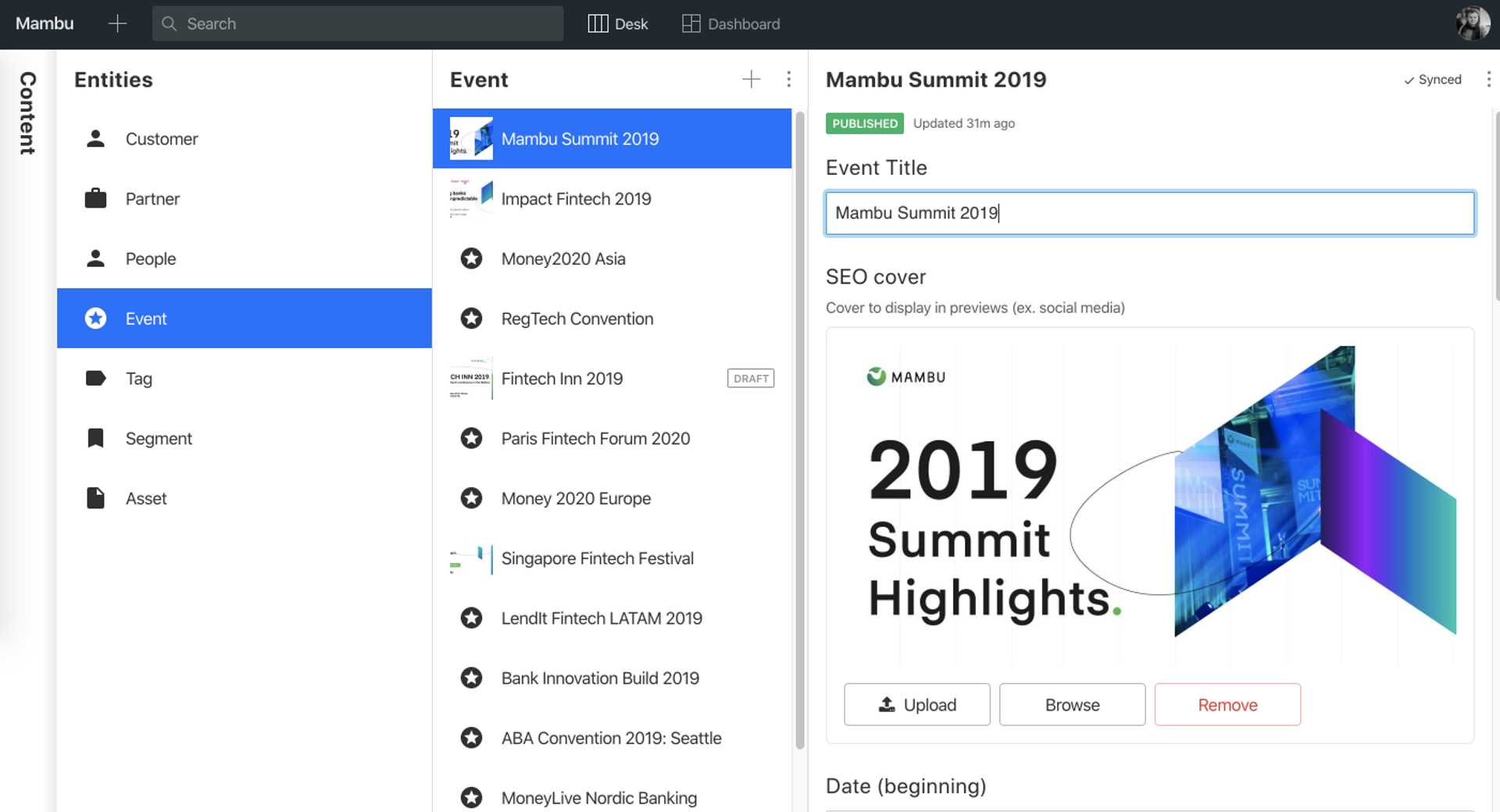Click the Synced status indicator
Image resolution: width=1500 pixels, height=812 pixels.
point(1432,80)
